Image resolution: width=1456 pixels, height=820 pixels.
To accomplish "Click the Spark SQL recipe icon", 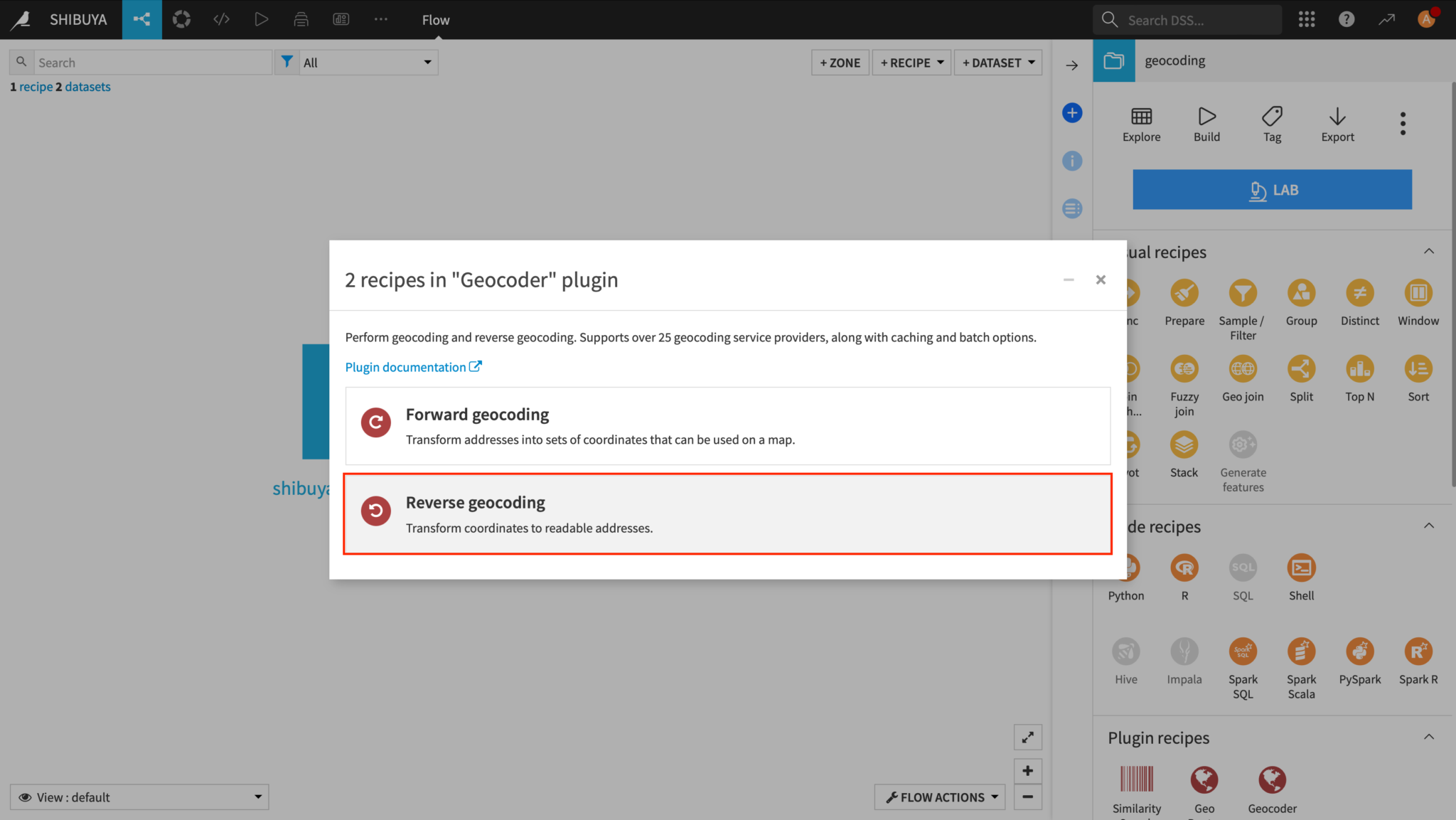I will (1242, 651).
